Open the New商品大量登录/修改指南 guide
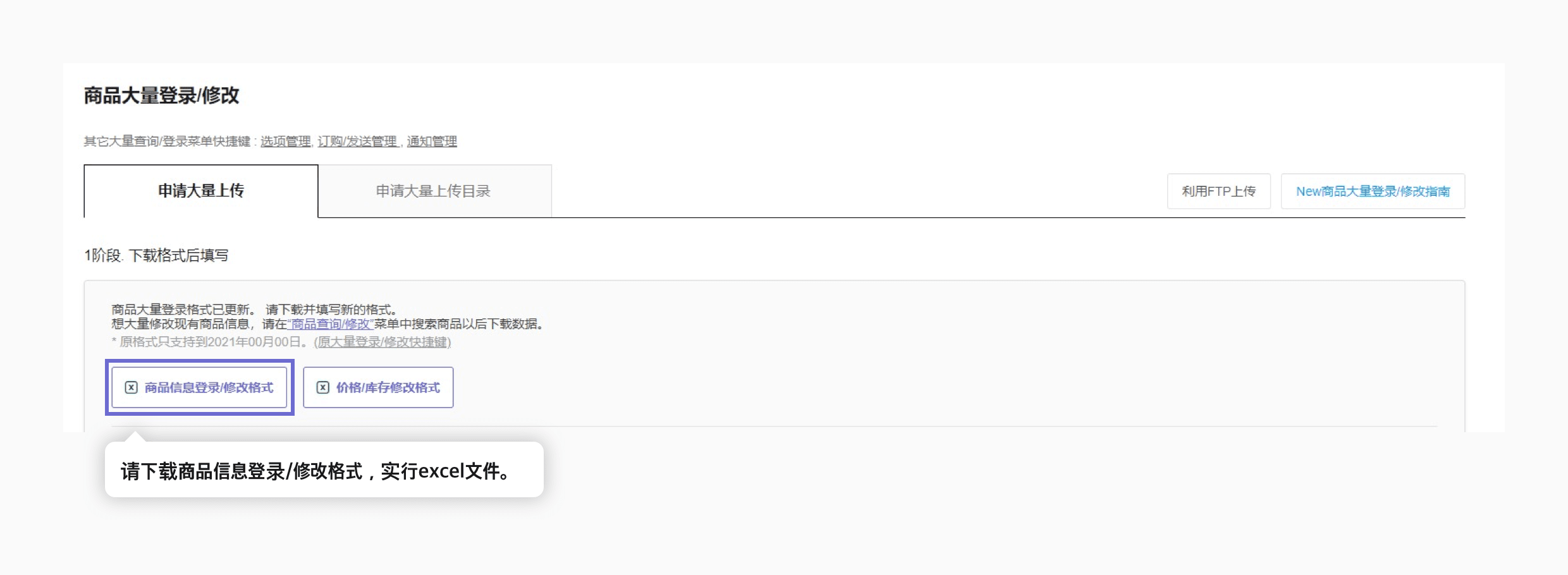 click(1373, 191)
